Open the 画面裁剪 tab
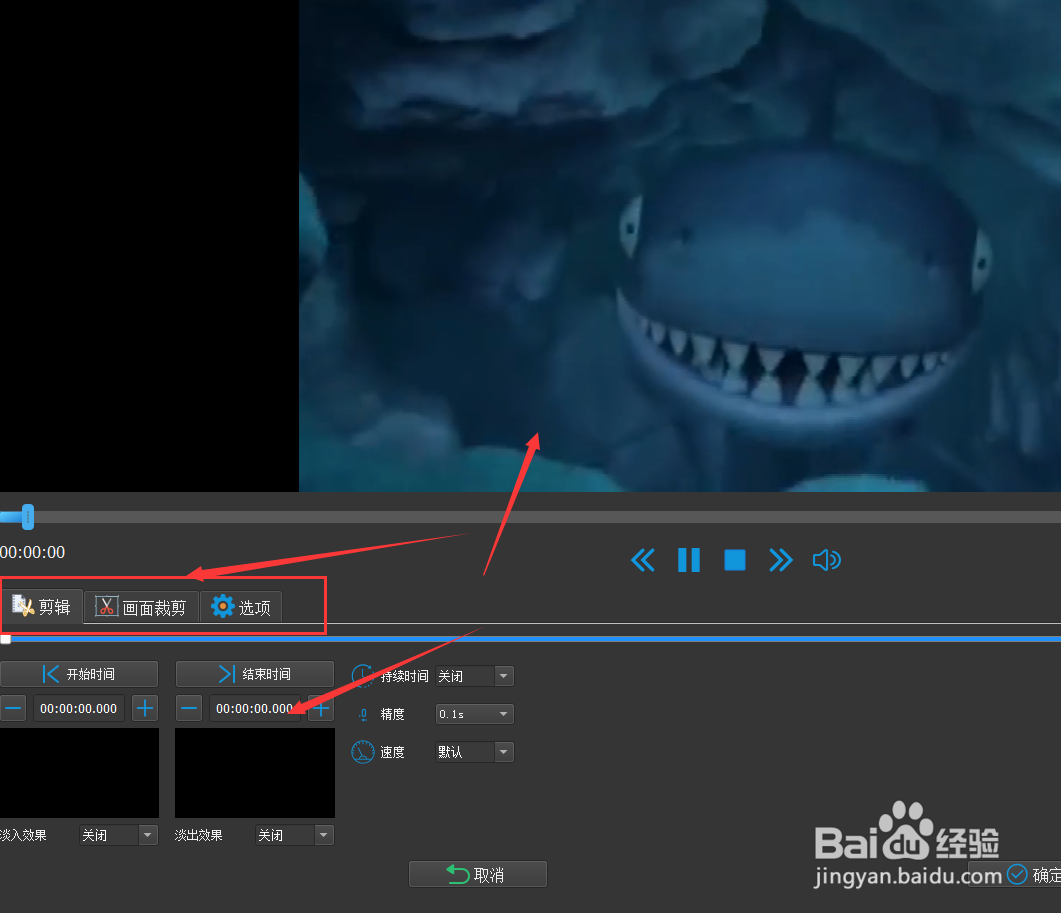 (x=141, y=607)
